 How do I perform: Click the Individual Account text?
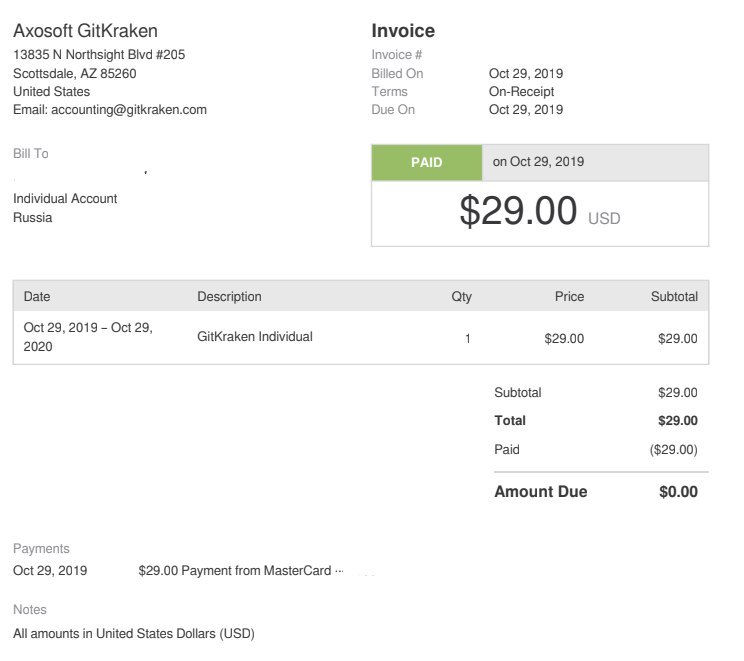coord(65,198)
